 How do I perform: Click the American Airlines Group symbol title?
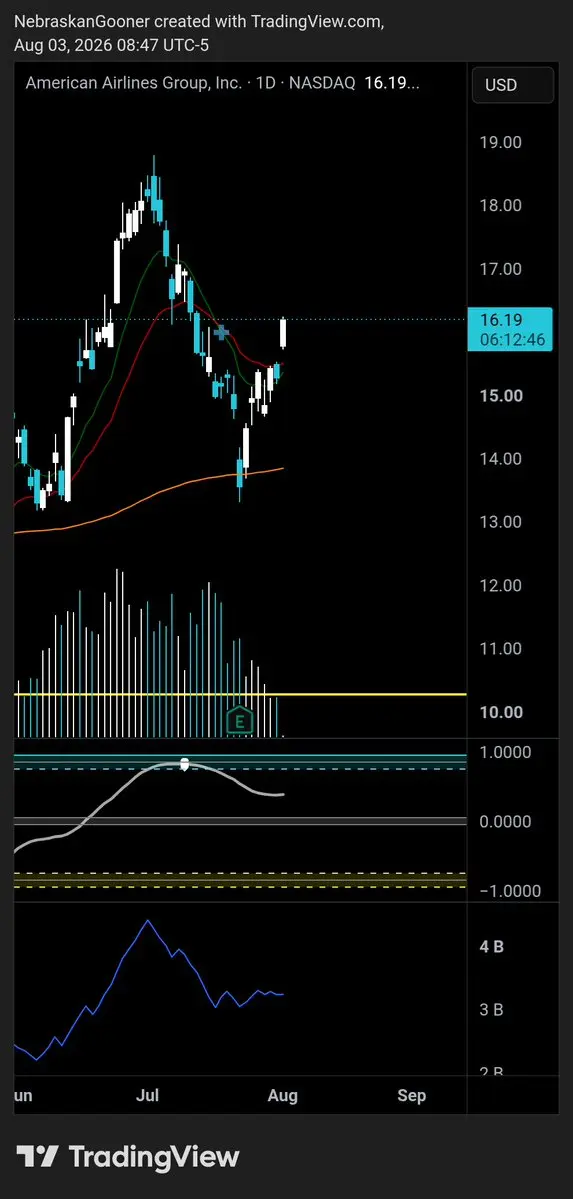tap(134, 83)
